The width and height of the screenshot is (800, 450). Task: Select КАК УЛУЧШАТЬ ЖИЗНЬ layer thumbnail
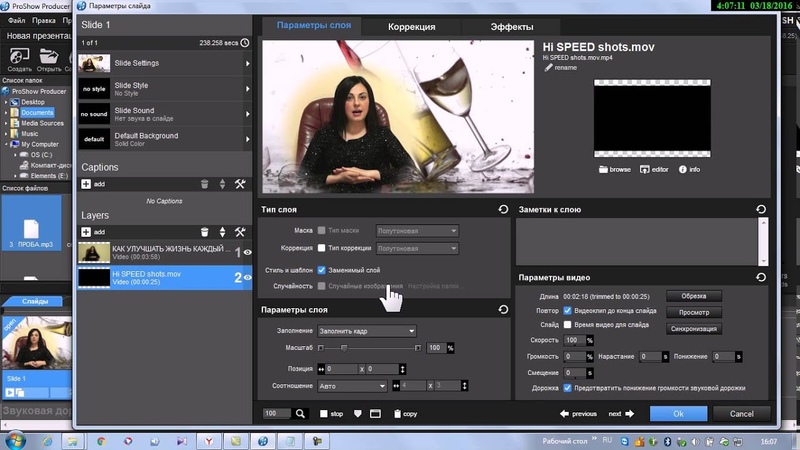(x=94, y=253)
